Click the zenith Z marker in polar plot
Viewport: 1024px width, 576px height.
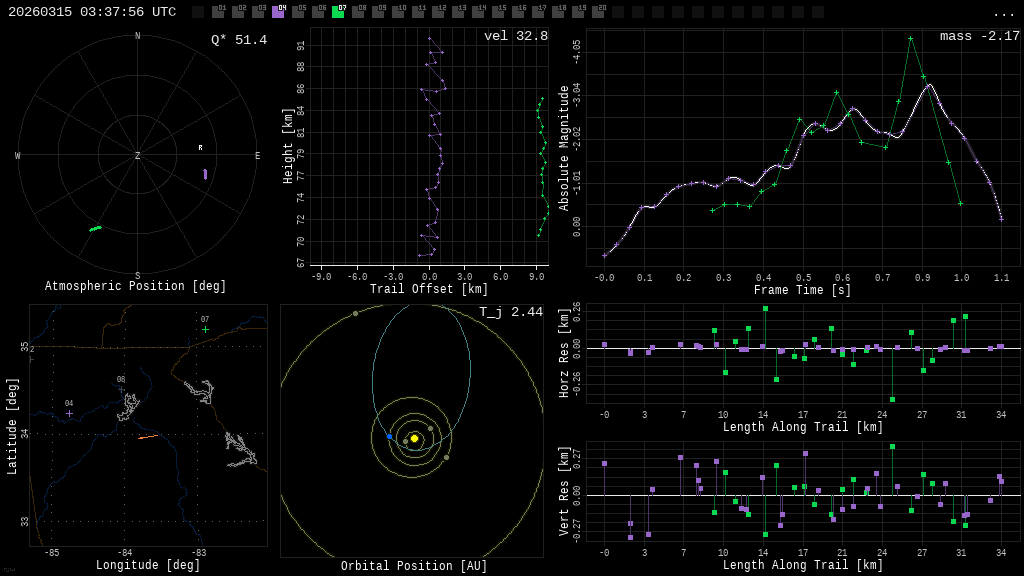[x=138, y=156]
